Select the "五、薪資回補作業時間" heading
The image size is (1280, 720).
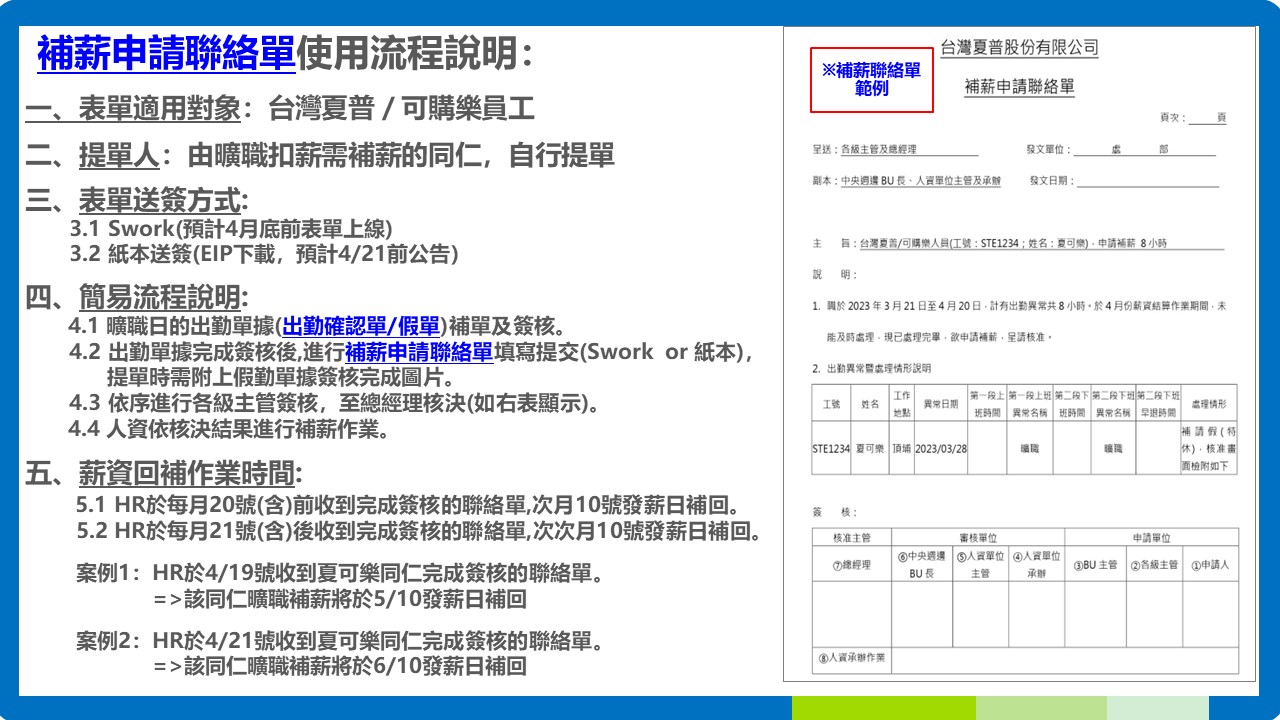(x=164, y=473)
